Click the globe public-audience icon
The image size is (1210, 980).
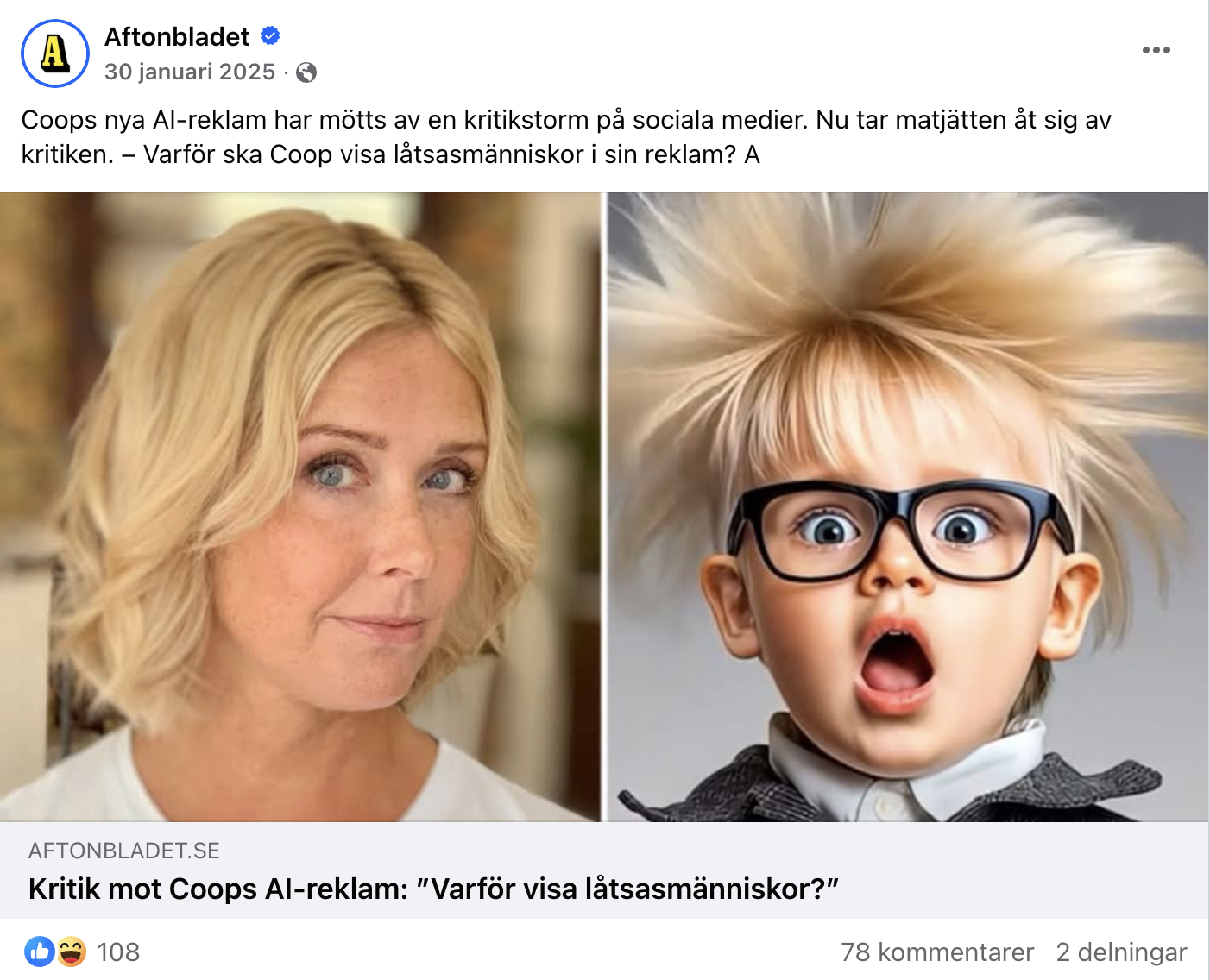click(306, 72)
